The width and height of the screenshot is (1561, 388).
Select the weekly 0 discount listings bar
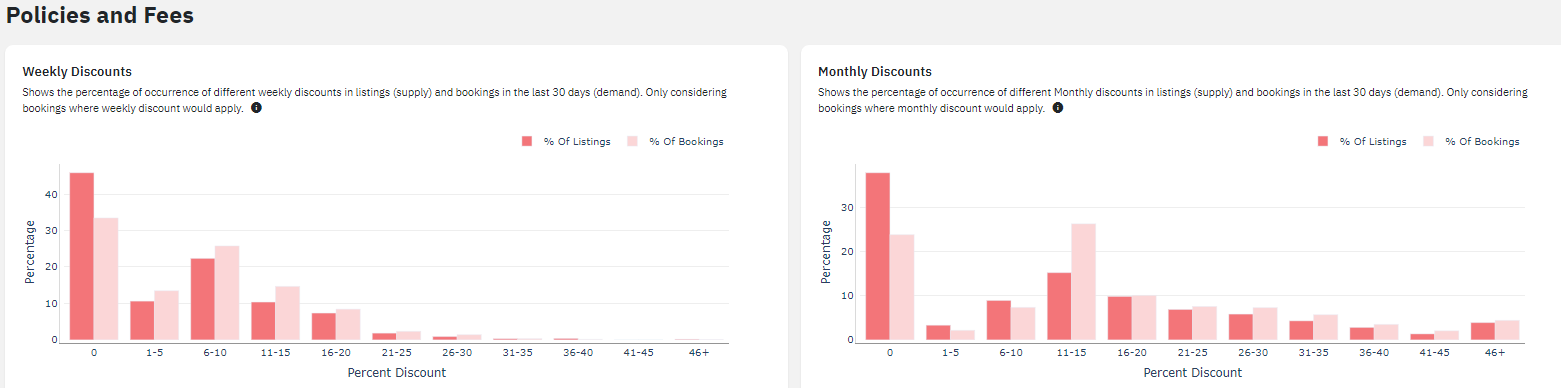pyautogui.click(x=82, y=257)
